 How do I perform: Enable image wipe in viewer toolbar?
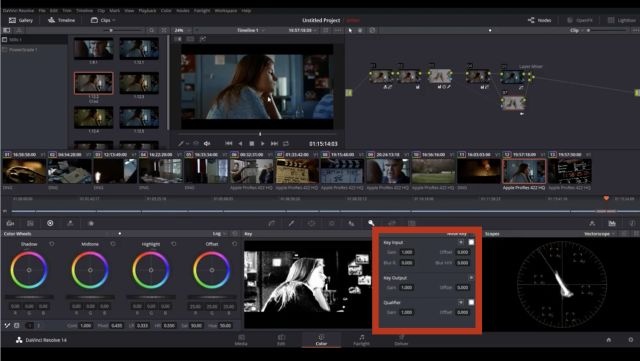(x=178, y=39)
